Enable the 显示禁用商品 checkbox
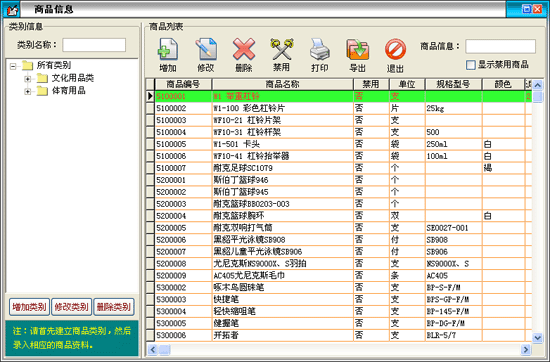This screenshot has height=362, width=550. [x=470, y=65]
